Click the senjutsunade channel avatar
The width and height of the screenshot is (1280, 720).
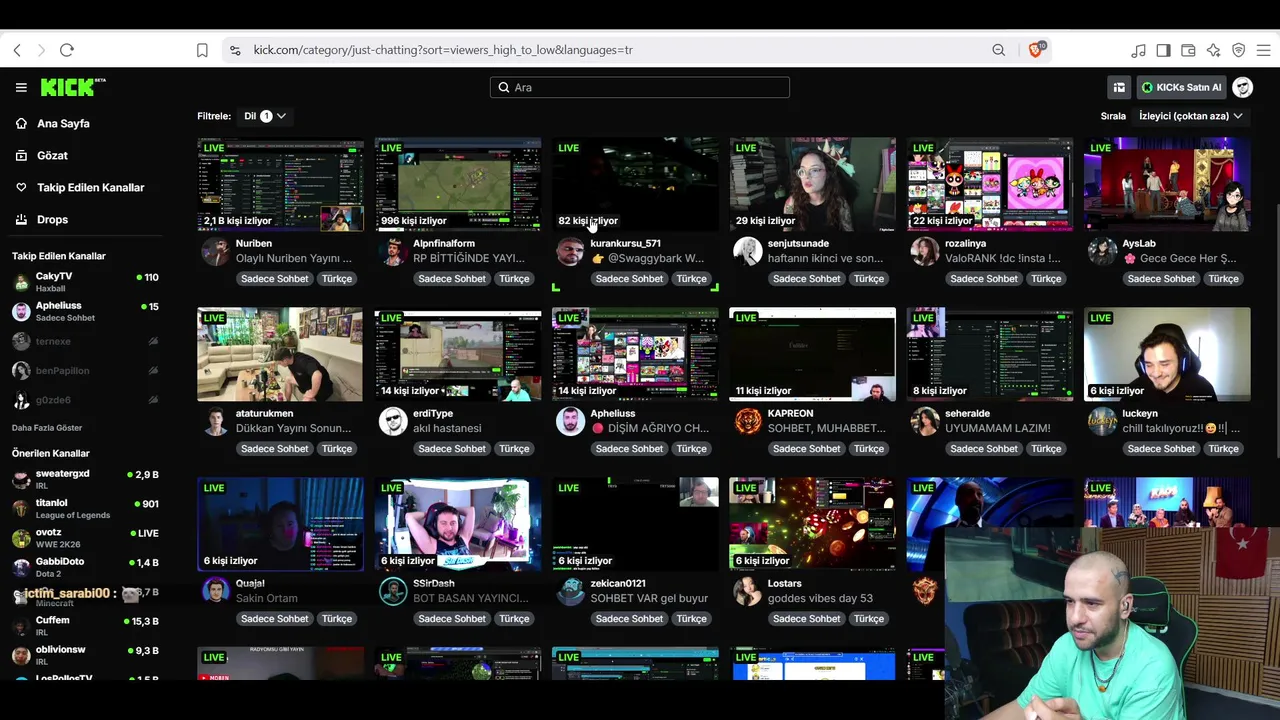(747, 251)
